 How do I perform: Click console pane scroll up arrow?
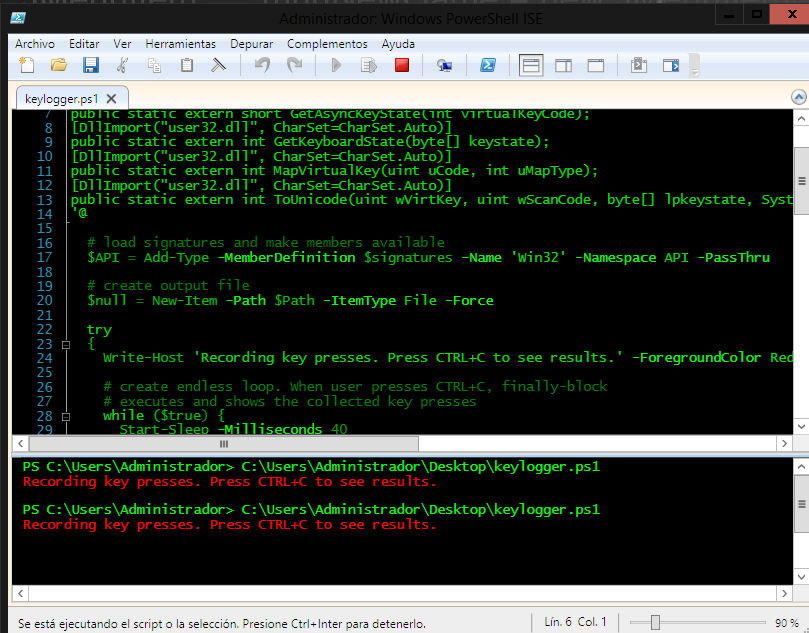coord(801,467)
